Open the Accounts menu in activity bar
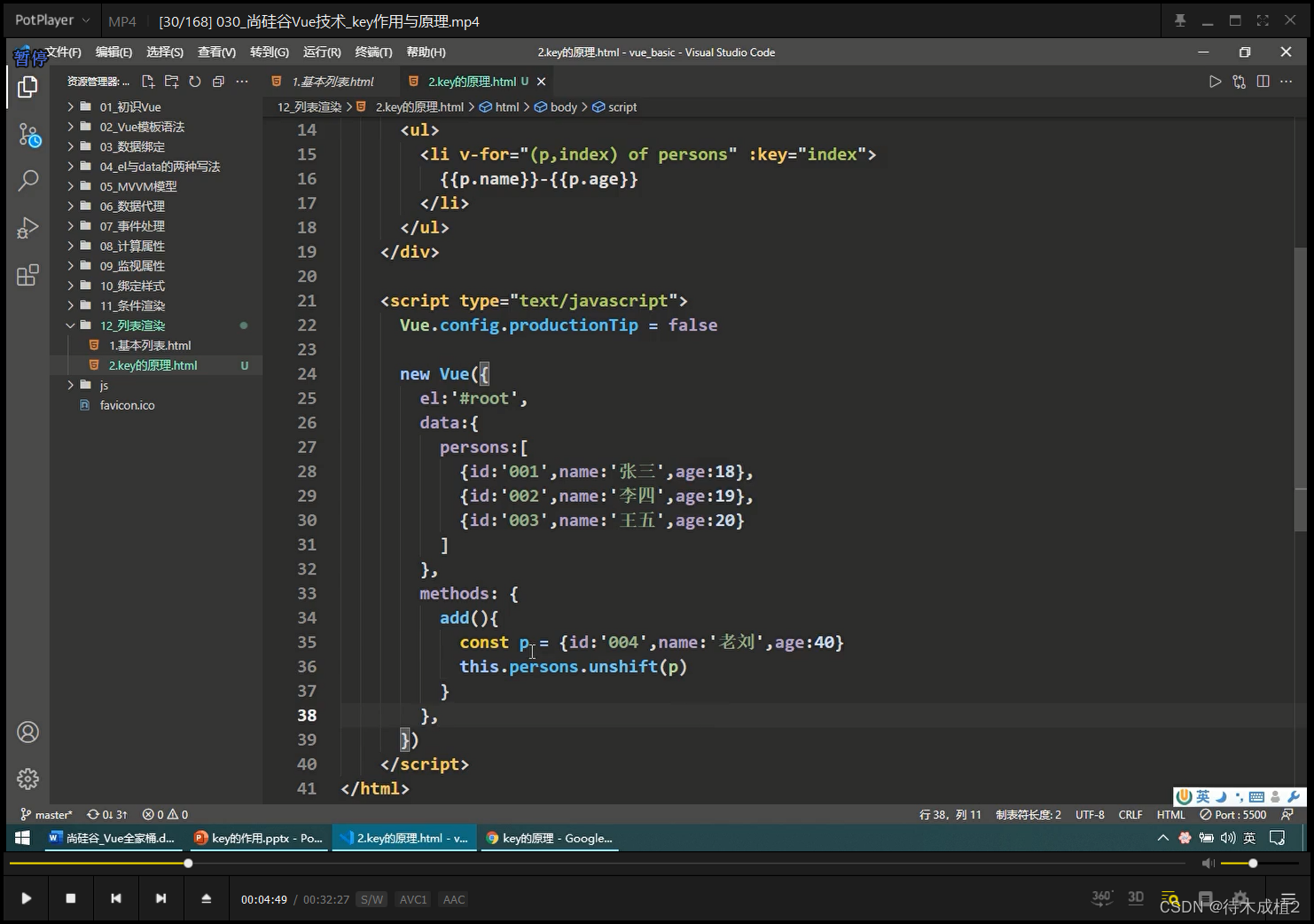 pyautogui.click(x=28, y=732)
